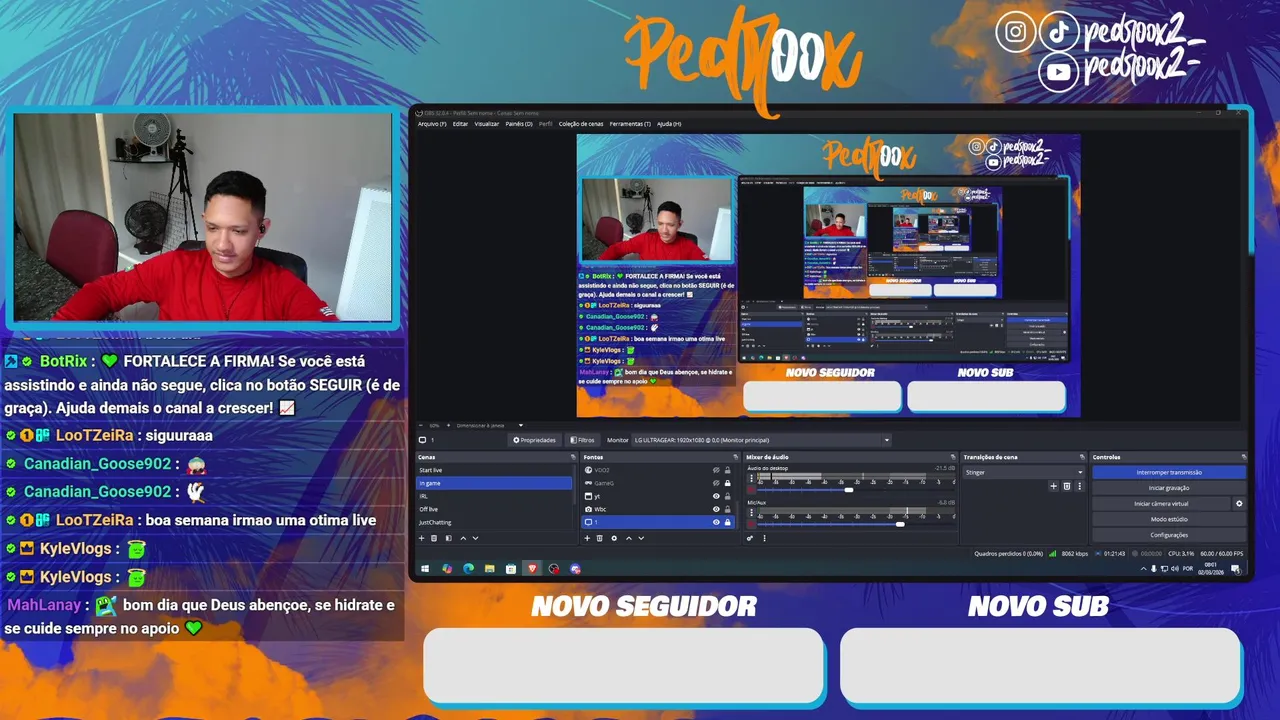The width and height of the screenshot is (1280, 720).
Task: Hide the Wbc source
Action: pos(716,509)
